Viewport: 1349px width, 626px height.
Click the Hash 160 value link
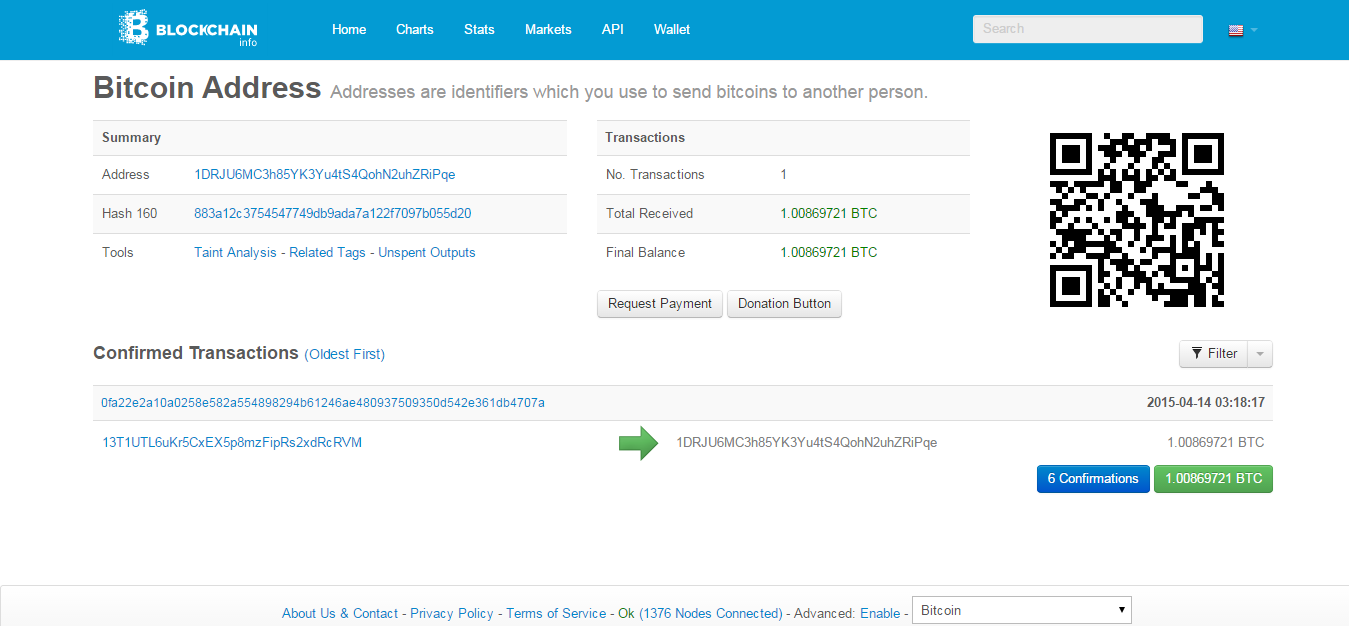(x=333, y=213)
